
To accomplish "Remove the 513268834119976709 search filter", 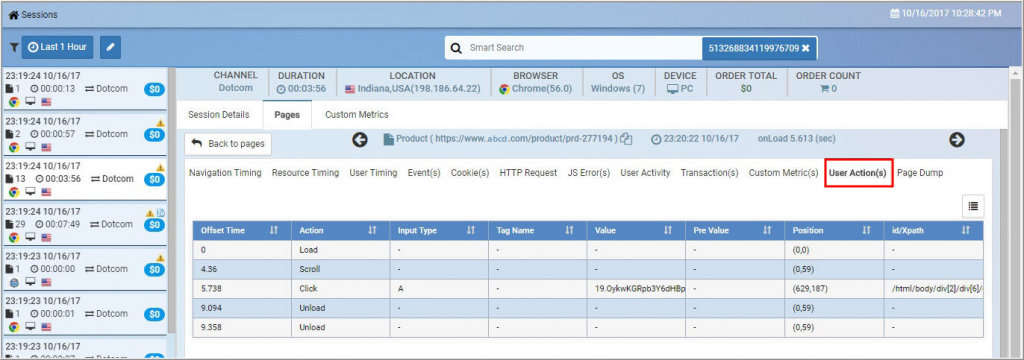I will [805, 48].
